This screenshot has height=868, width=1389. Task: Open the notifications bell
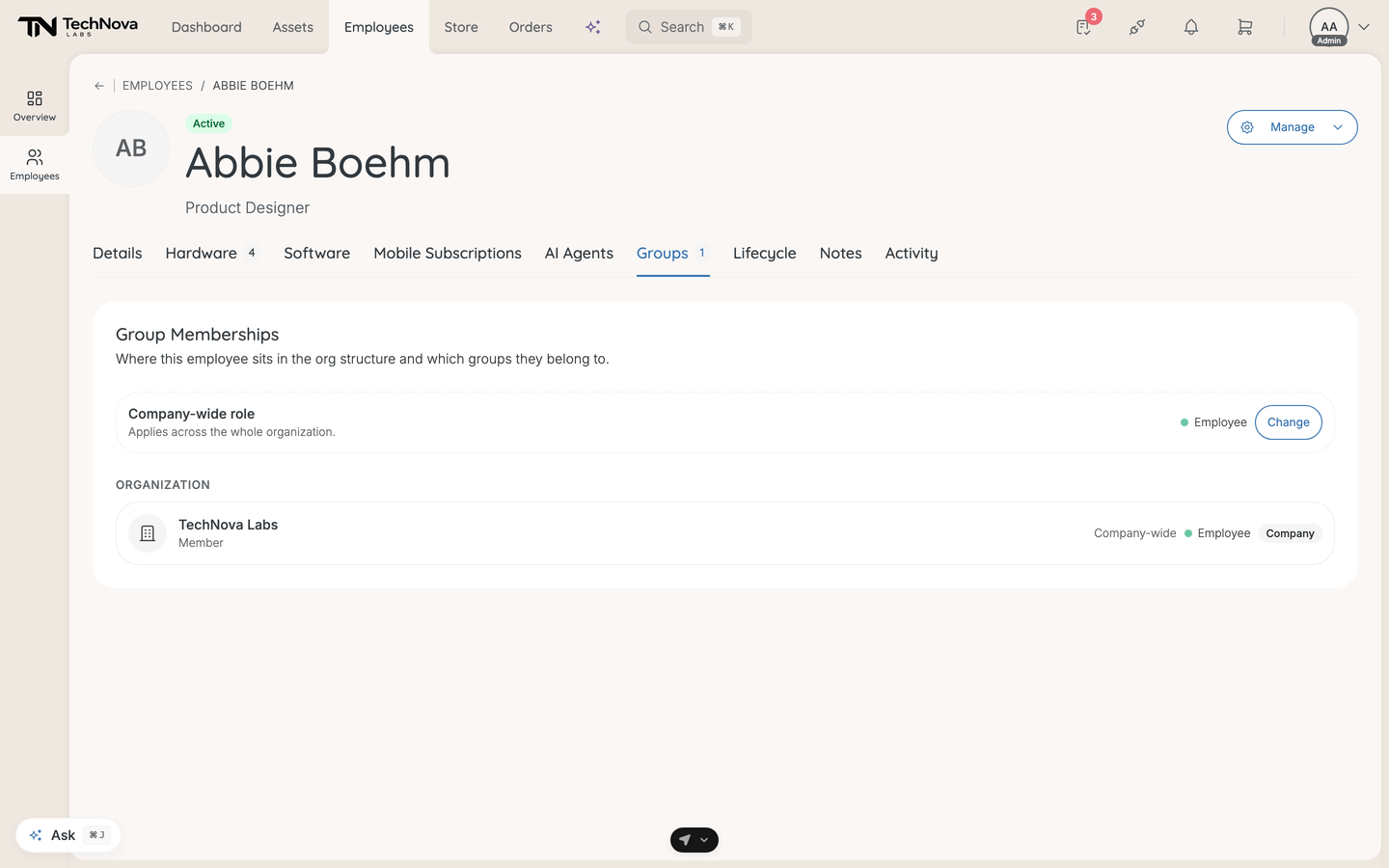tap(1191, 27)
